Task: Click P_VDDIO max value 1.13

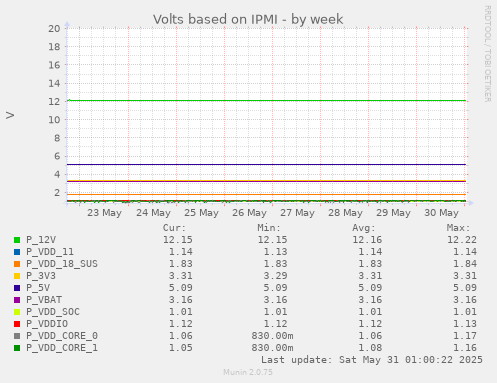Action: 465,324
